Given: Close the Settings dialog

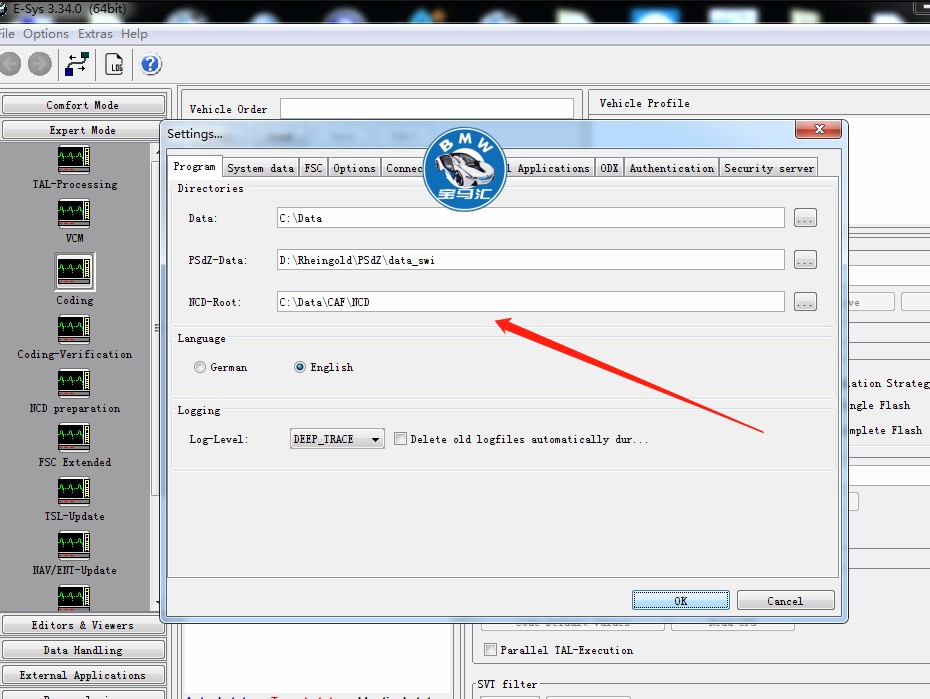Looking at the screenshot, I should click(x=818, y=129).
